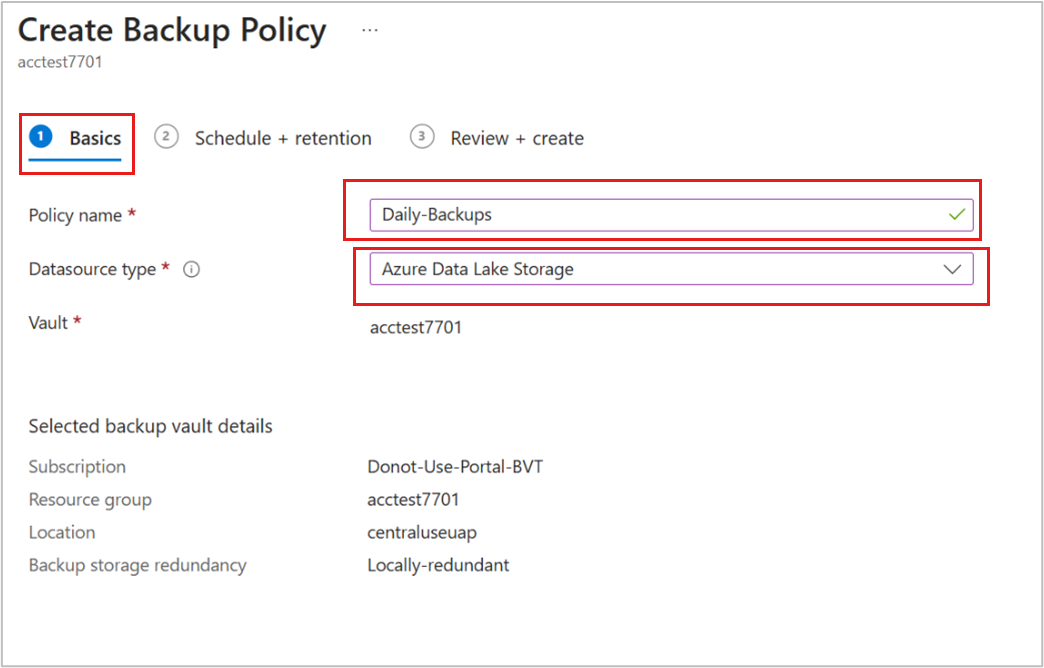1044x668 pixels.
Task: Select the Basics tab
Action: [75, 139]
